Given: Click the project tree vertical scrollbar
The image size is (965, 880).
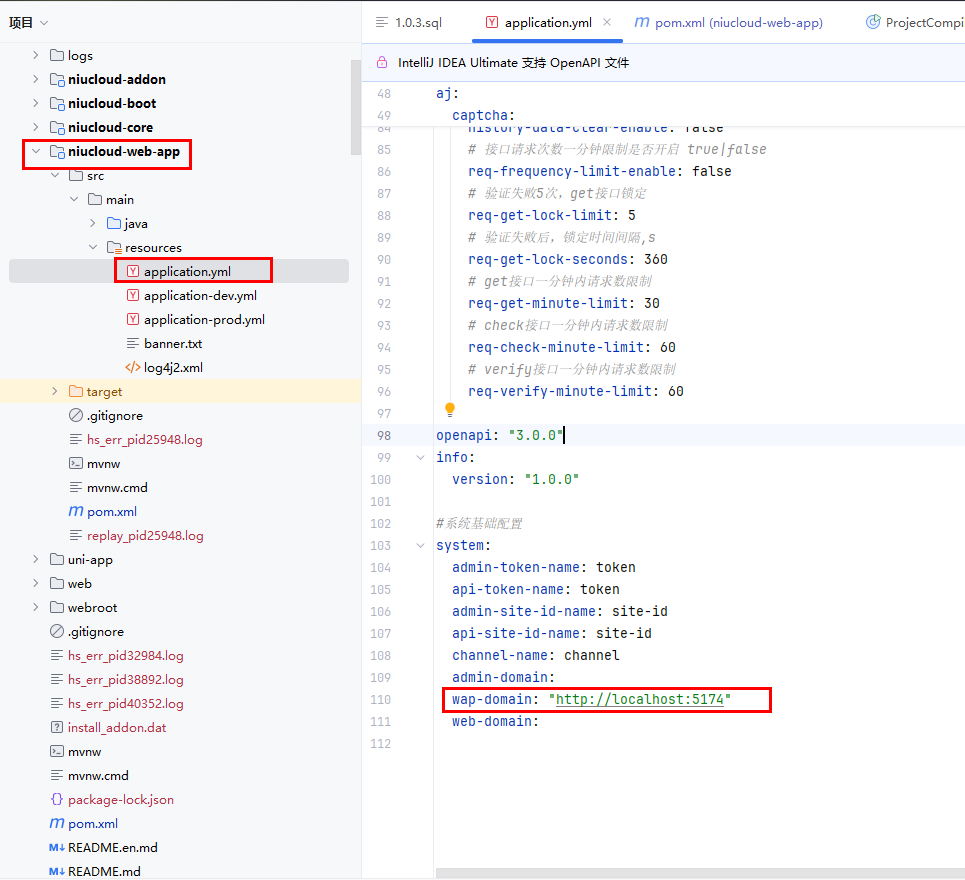Looking at the screenshot, I should pos(355,105).
